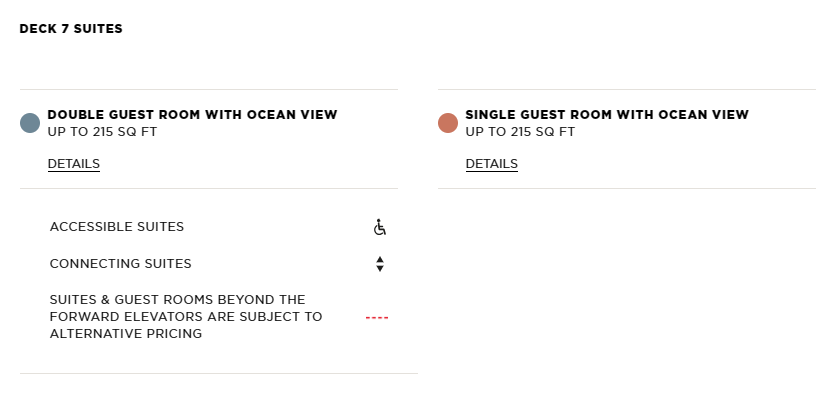Click the downward triangle of connecting suites icon

tap(380, 268)
